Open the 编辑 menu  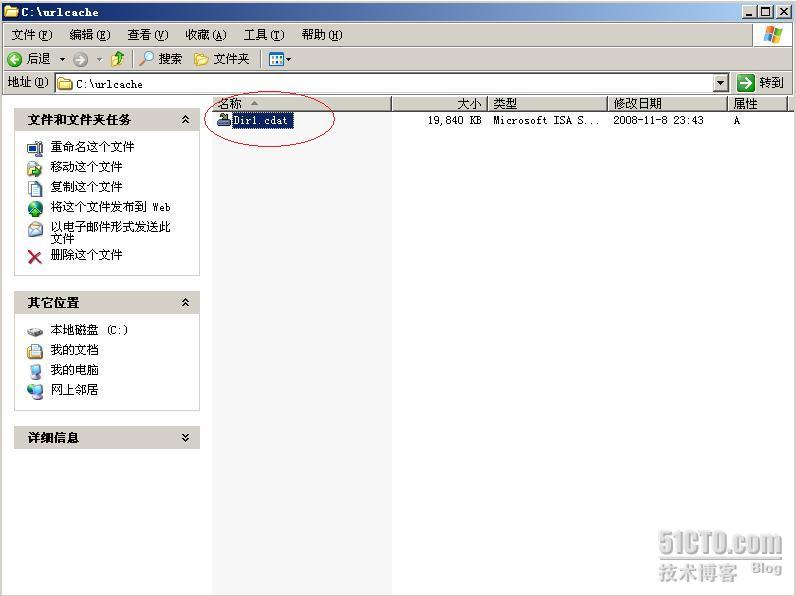click(89, 35)
